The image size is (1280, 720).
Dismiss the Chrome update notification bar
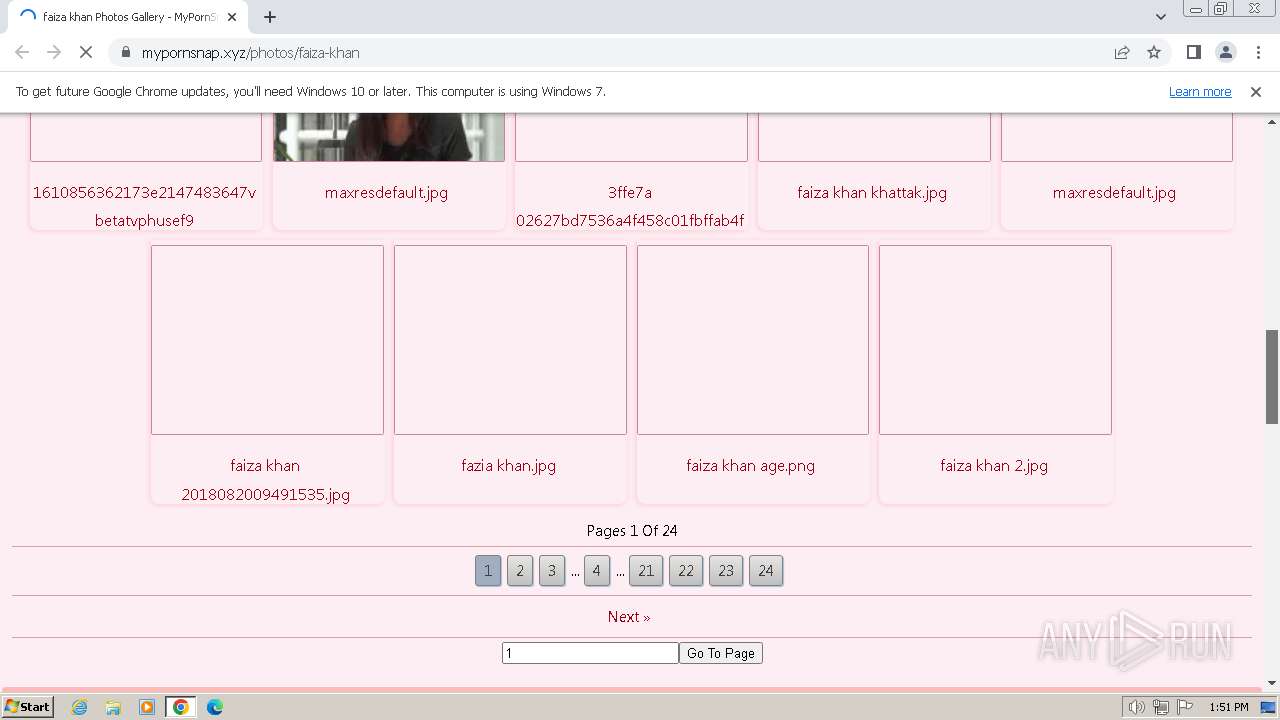tap(1256, 91)
